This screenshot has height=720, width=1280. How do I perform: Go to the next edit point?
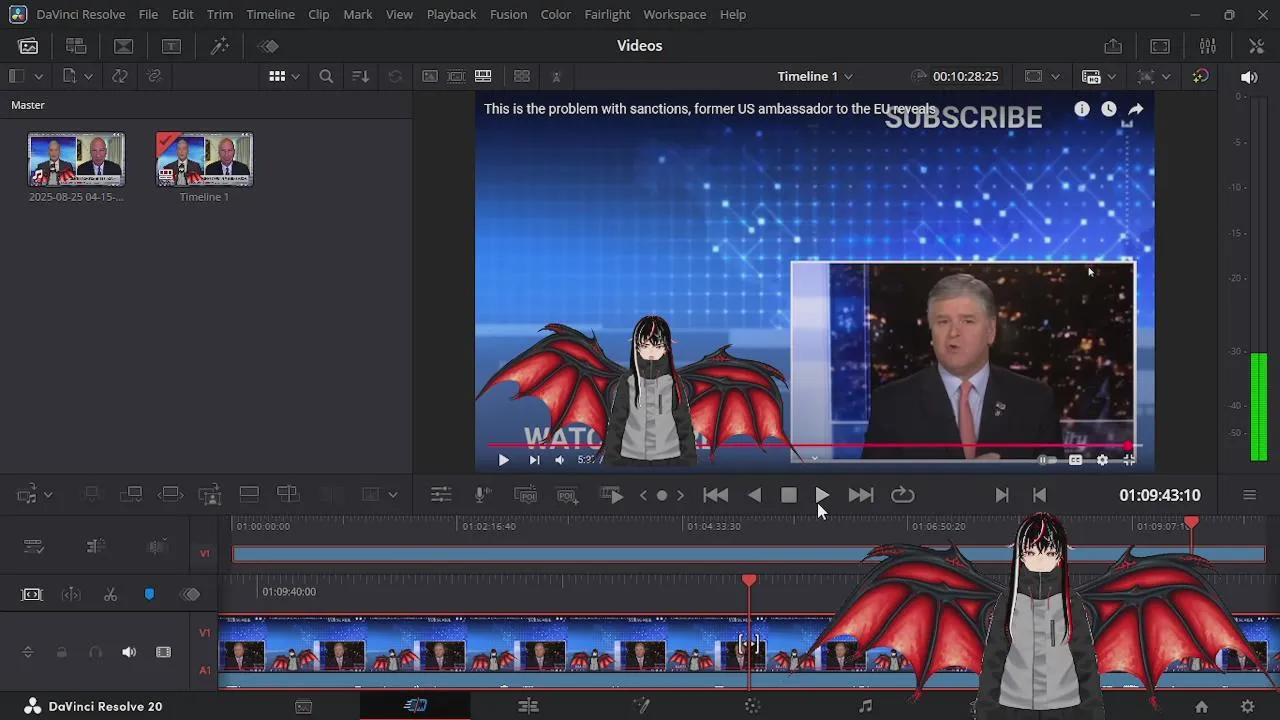point(1002,495)
